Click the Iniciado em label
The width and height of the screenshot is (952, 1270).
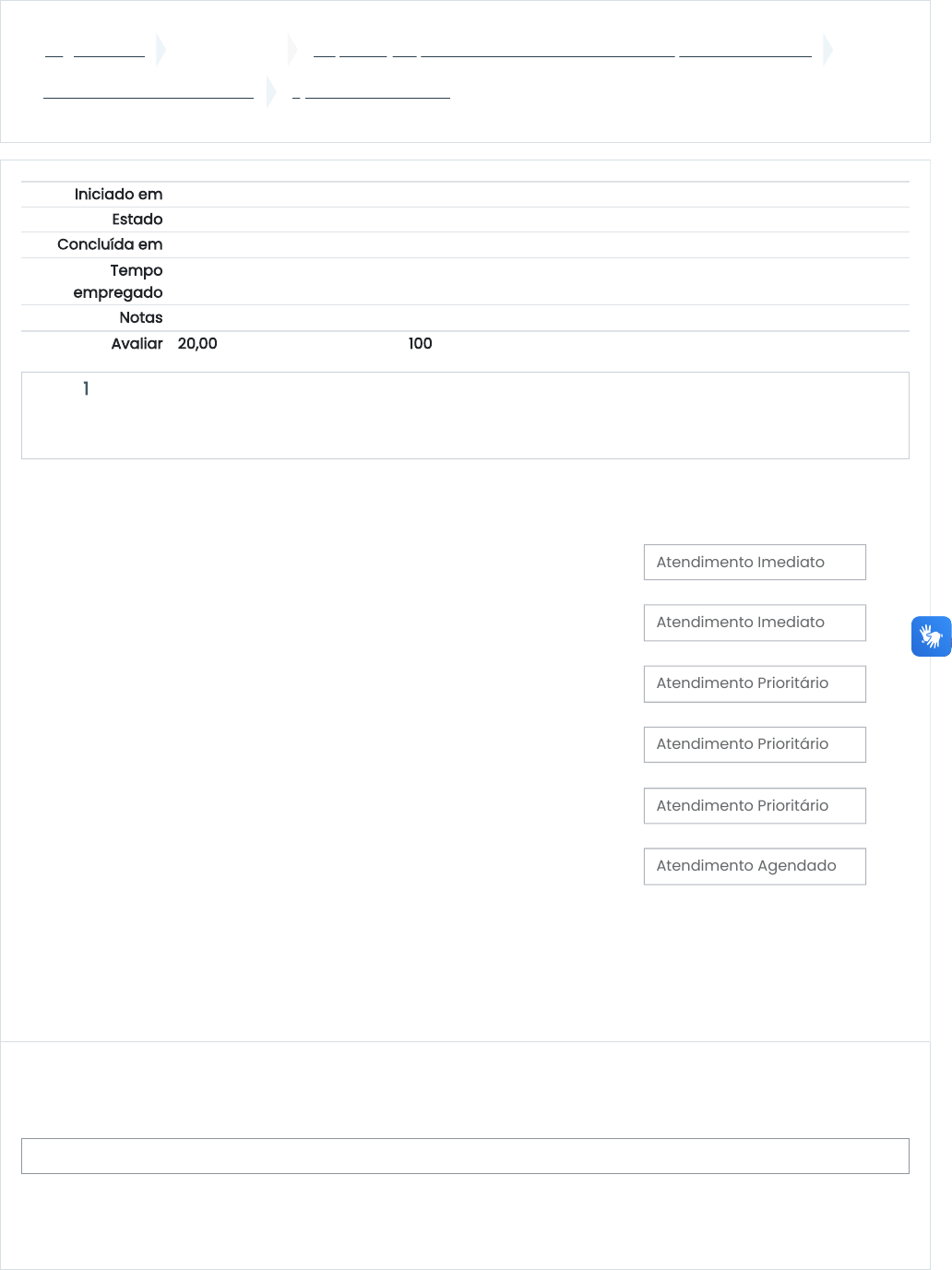coord(118,195)
